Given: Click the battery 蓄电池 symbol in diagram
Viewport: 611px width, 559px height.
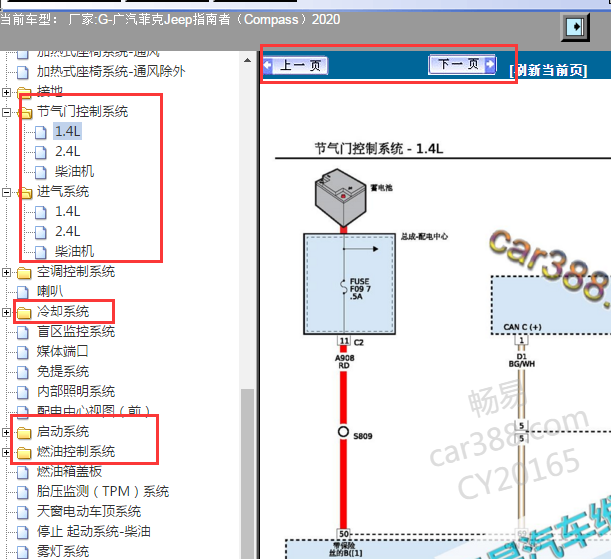Looking at the screenshot, I should point(340,197).
